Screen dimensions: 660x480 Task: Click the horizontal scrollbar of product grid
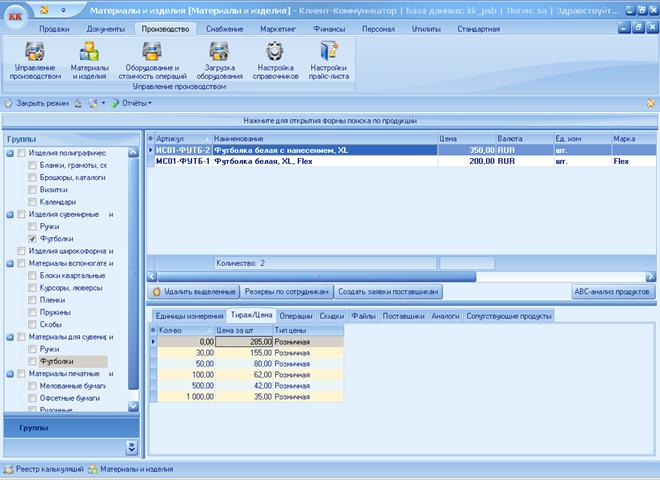click(x=401, y=277)
